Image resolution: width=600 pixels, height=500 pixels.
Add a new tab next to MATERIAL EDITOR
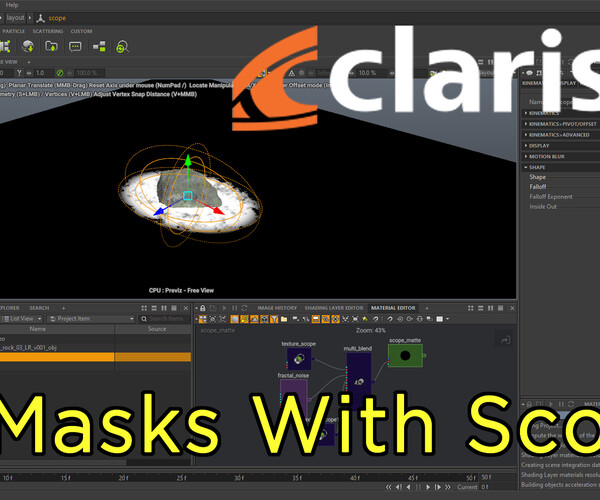(427, 308)
